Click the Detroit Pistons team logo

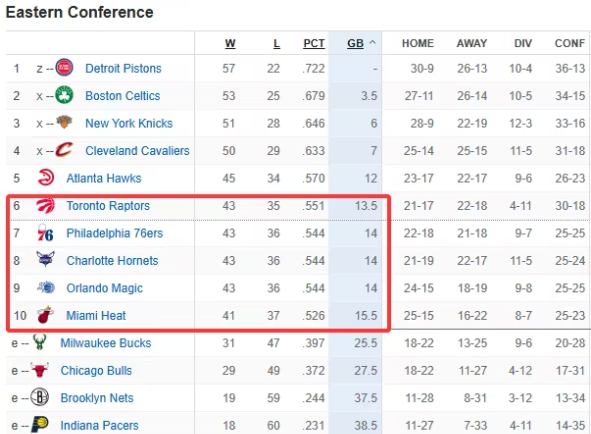click(64, 68)
